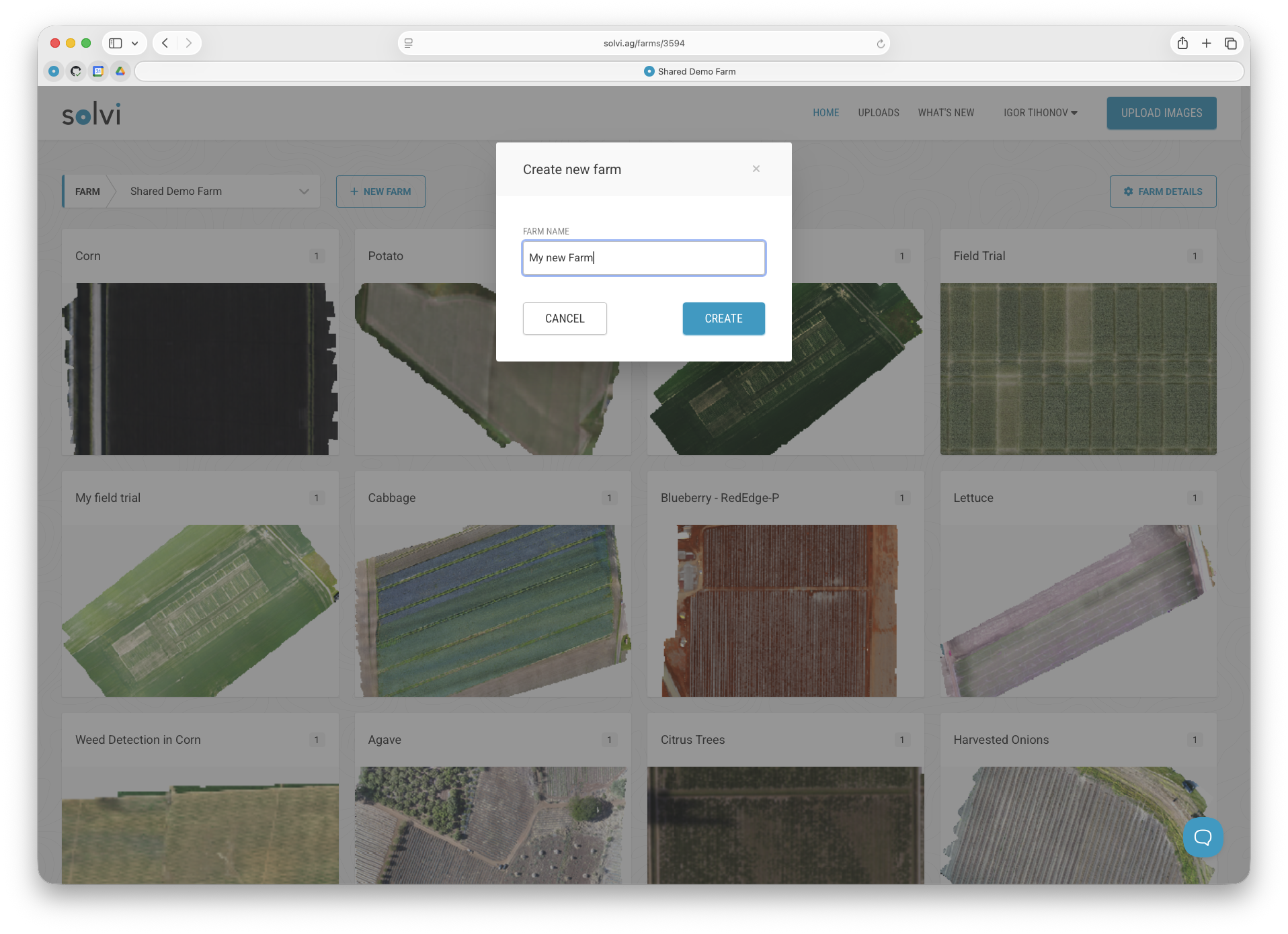The height and width of the screenshot is (934, 1288).
Task: Open a new browser tab
Action: pyautogui.click(x=1207, y=44)
